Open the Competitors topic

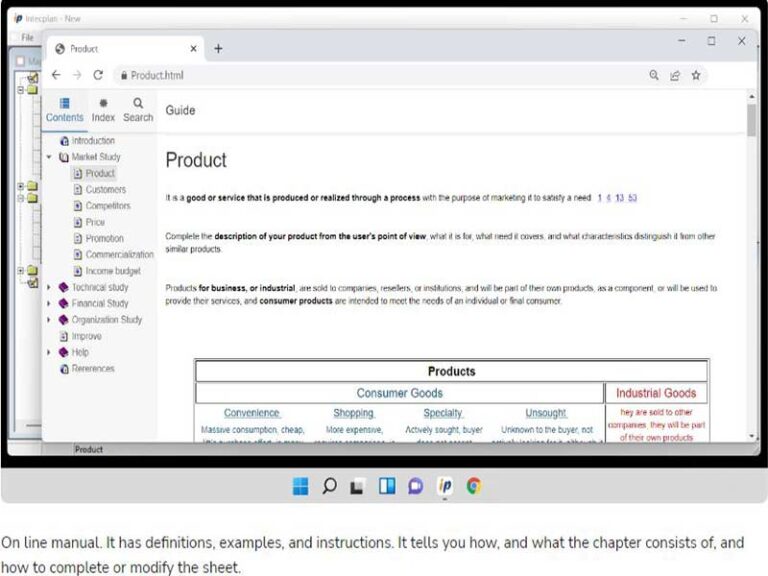coord(108,206)
